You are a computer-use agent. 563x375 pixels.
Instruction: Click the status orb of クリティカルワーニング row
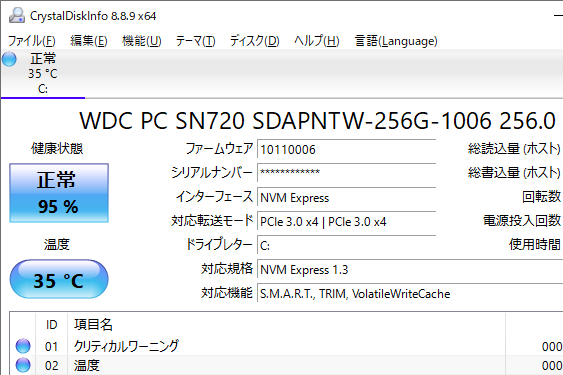tap(23, 346)
